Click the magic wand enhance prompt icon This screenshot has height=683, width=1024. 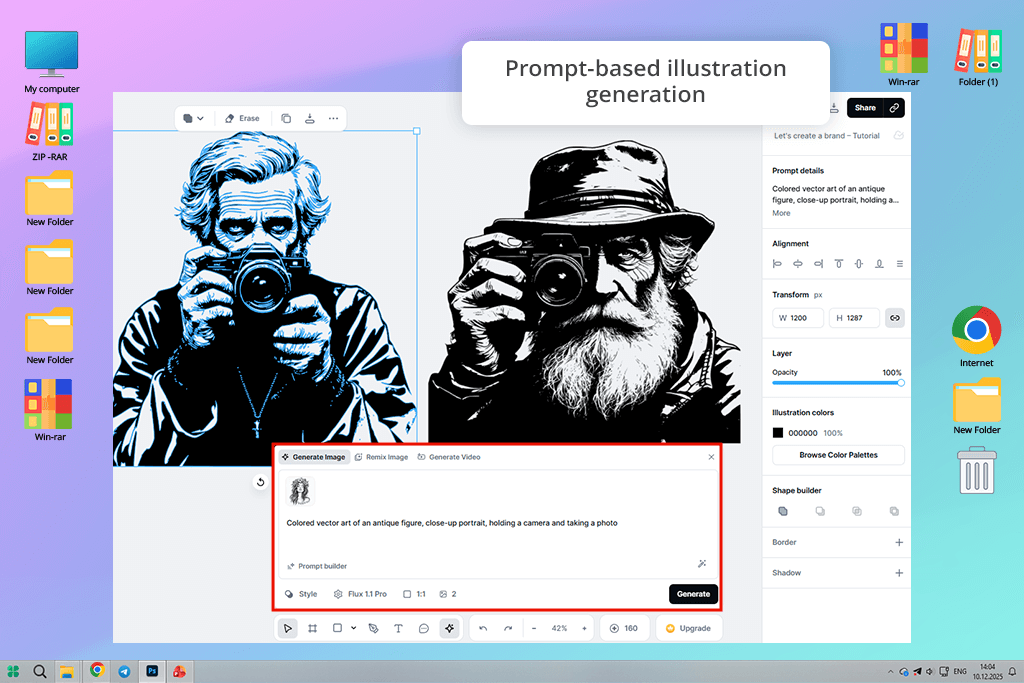pos(702,564)
